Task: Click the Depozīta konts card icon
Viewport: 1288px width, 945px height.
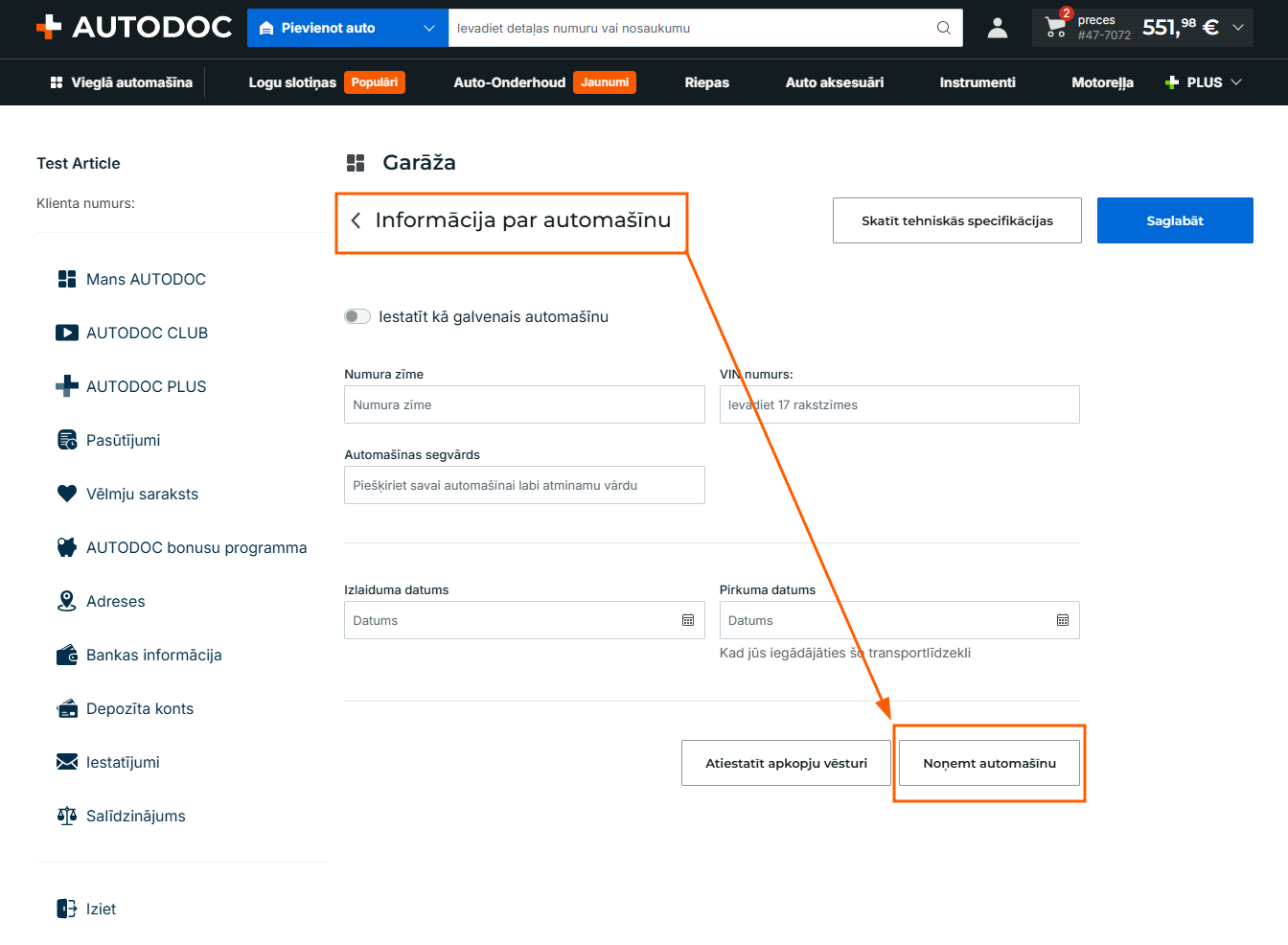Action: [67, 708]
